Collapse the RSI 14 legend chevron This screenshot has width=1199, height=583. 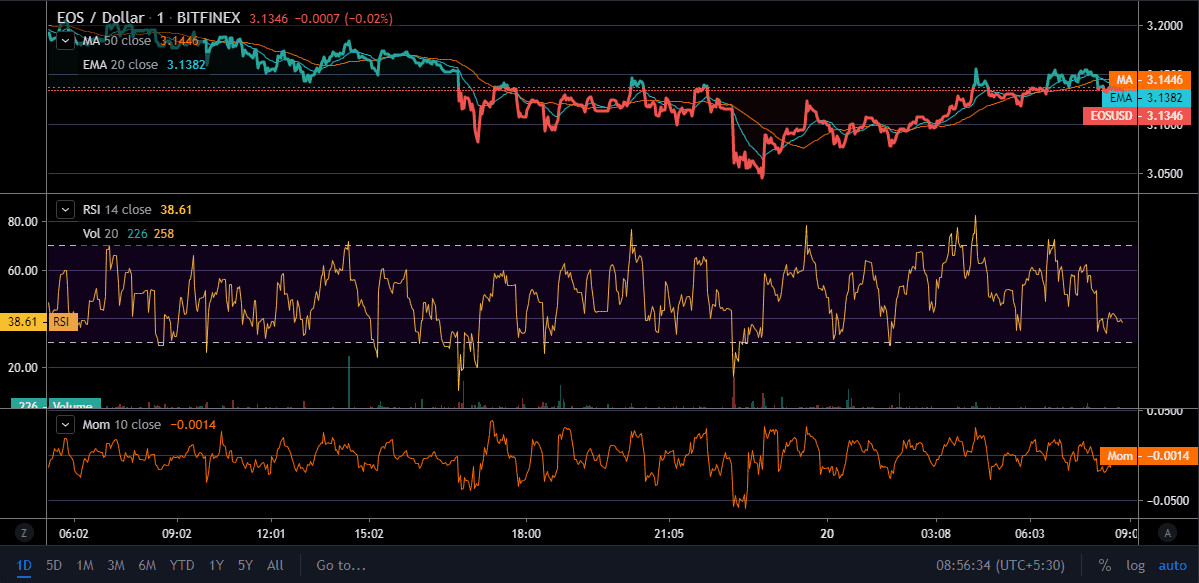pos(67,209)
